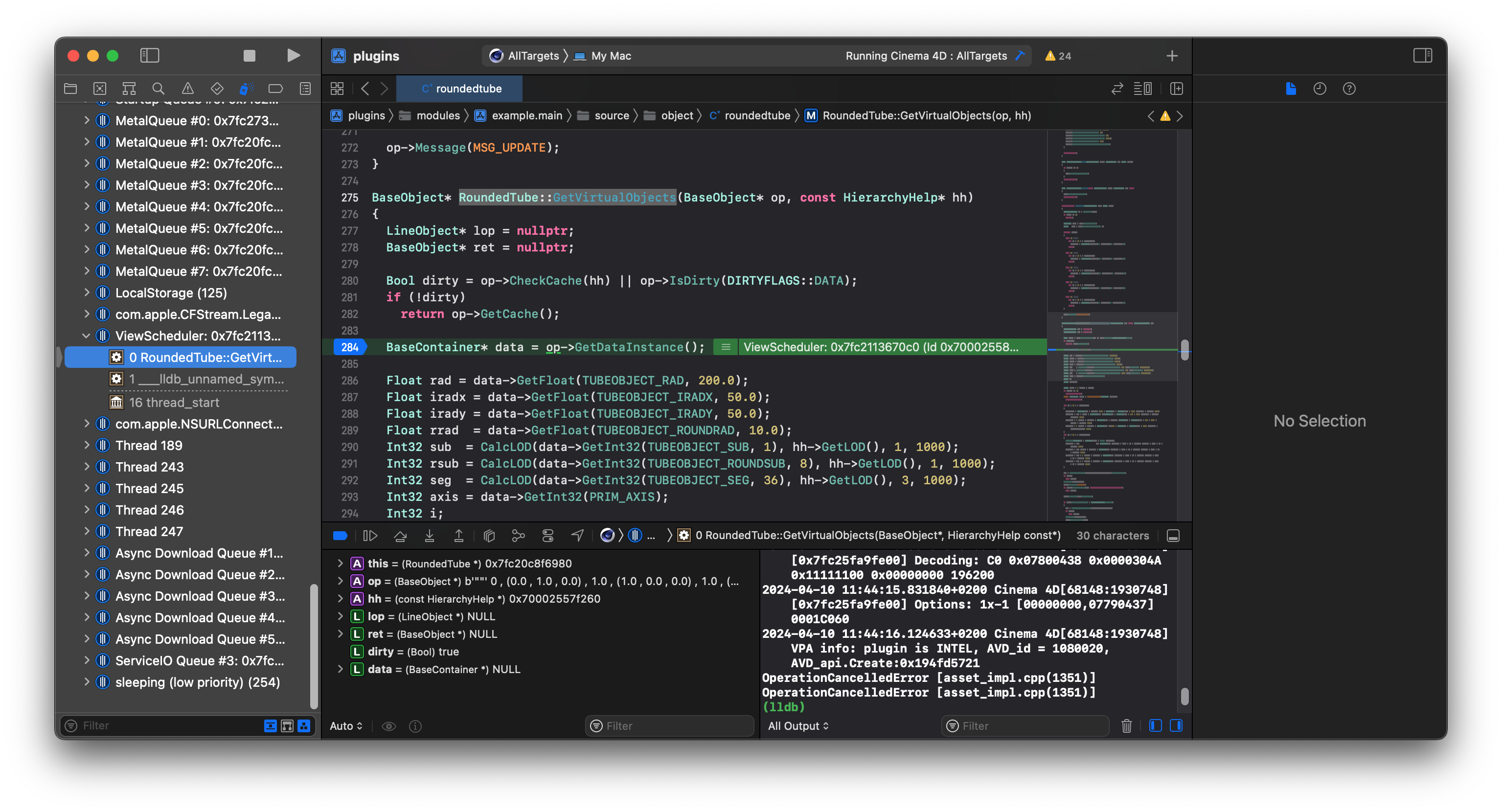Hide the console pane with right-split toggle

(1177, 726)
